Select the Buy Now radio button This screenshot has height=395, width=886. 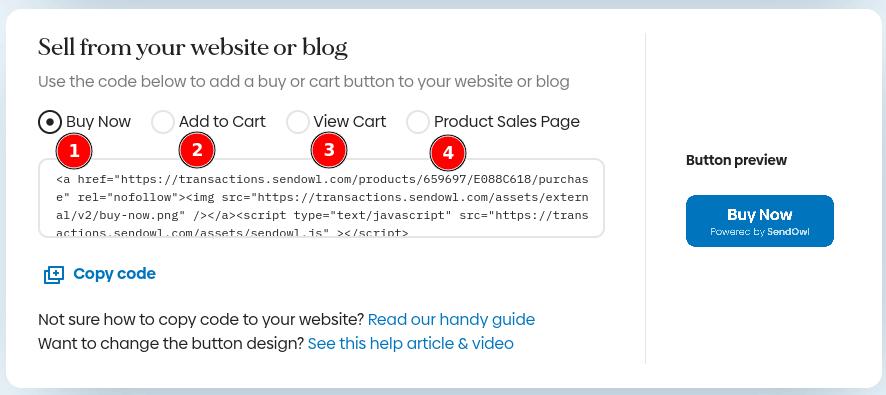(x=50, y=122)
